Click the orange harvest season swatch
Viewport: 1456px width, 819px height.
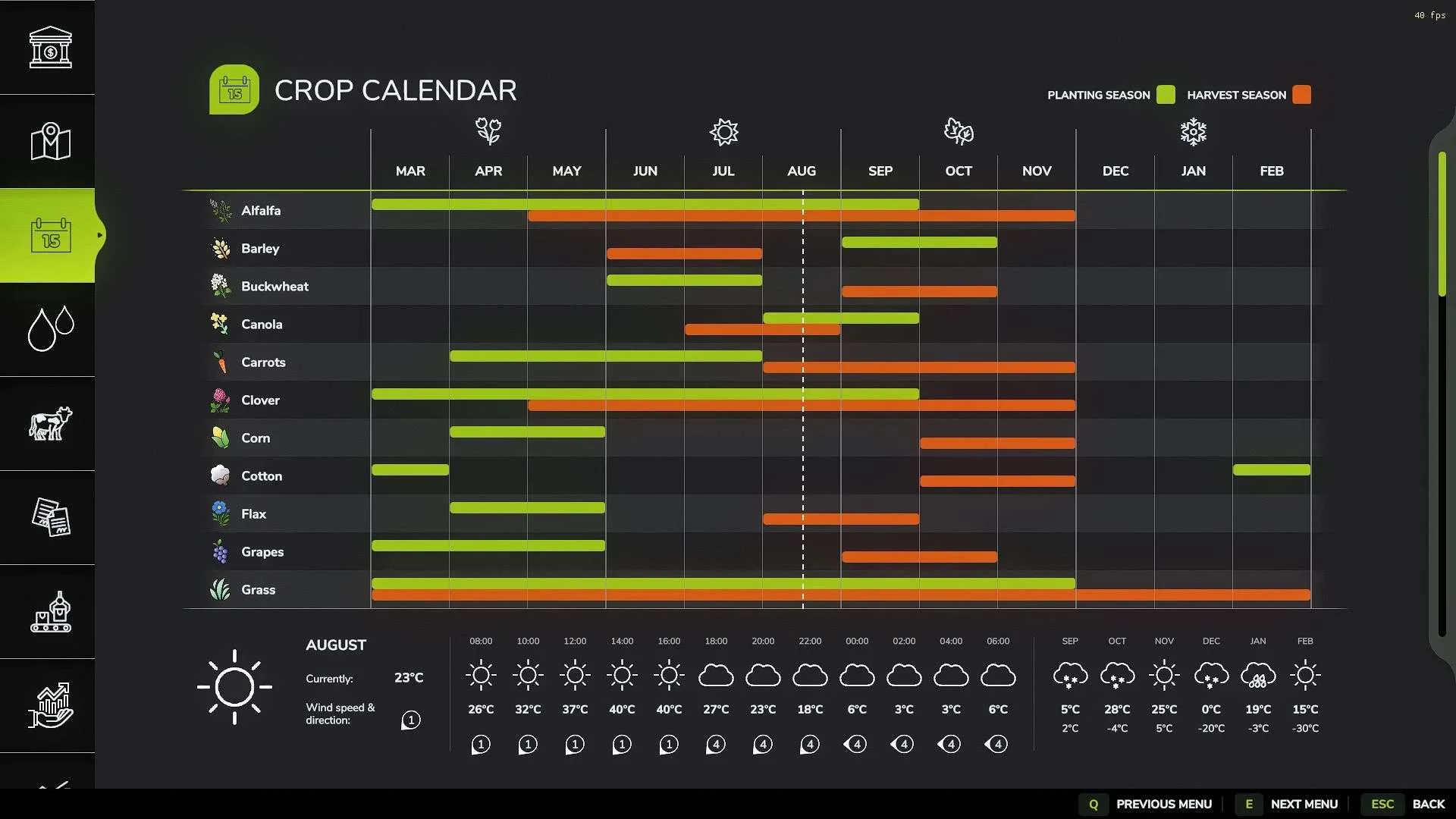click(x=1302, y=95)
